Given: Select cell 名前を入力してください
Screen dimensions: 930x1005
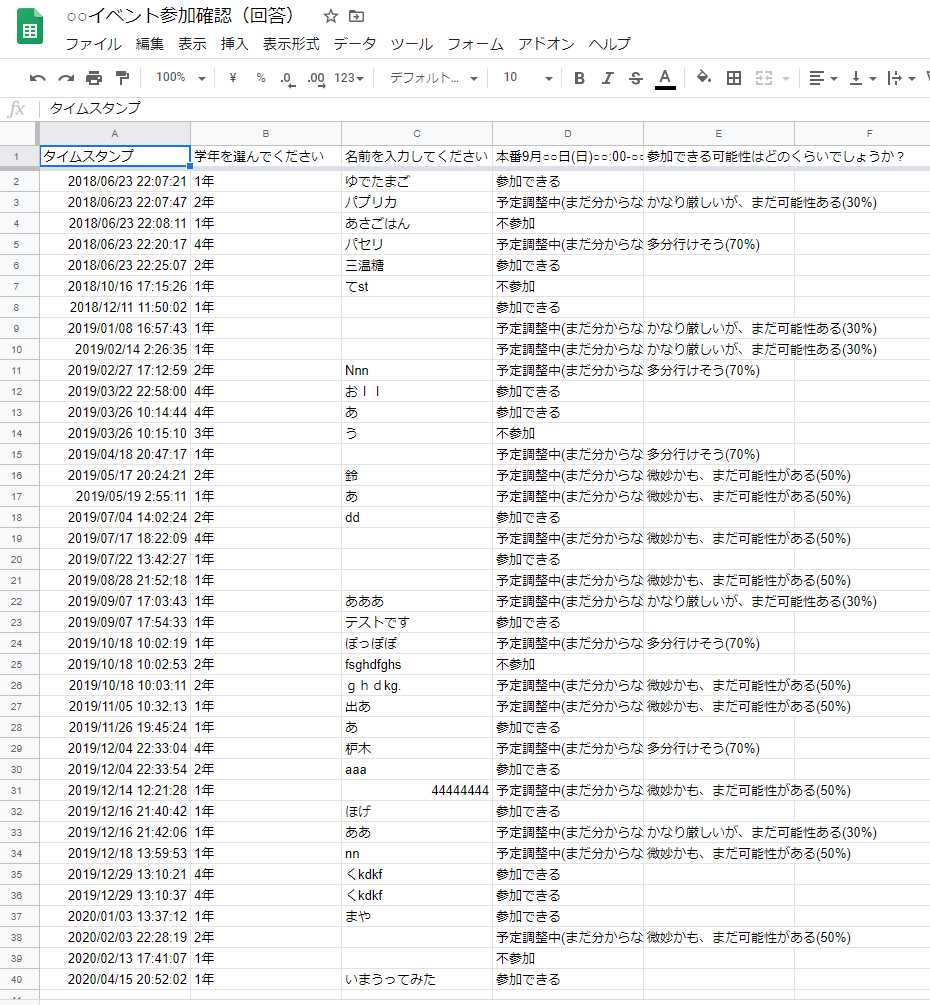Looking at the screenshot, I should pyautogui.click(x=417, y=156).
